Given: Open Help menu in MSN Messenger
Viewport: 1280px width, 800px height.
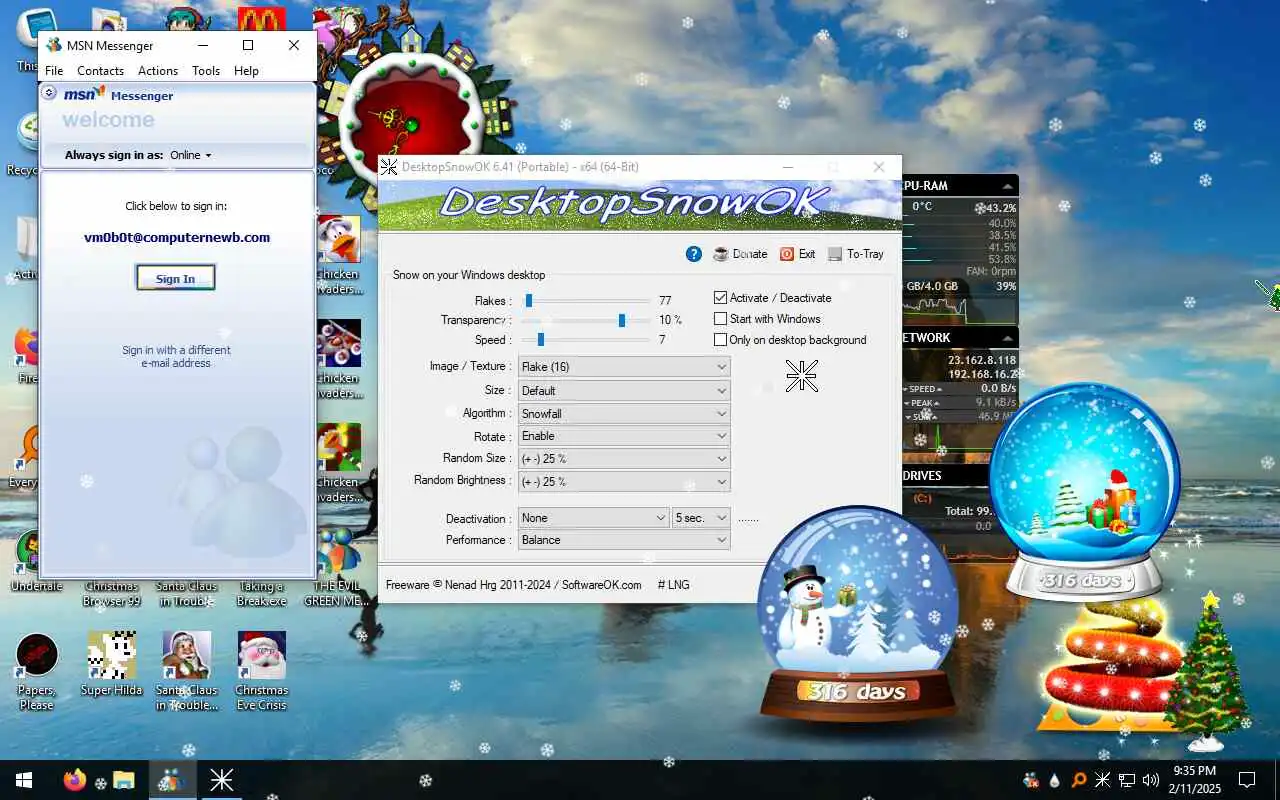Looking at the screenshot, I should [x=246, y=71].
